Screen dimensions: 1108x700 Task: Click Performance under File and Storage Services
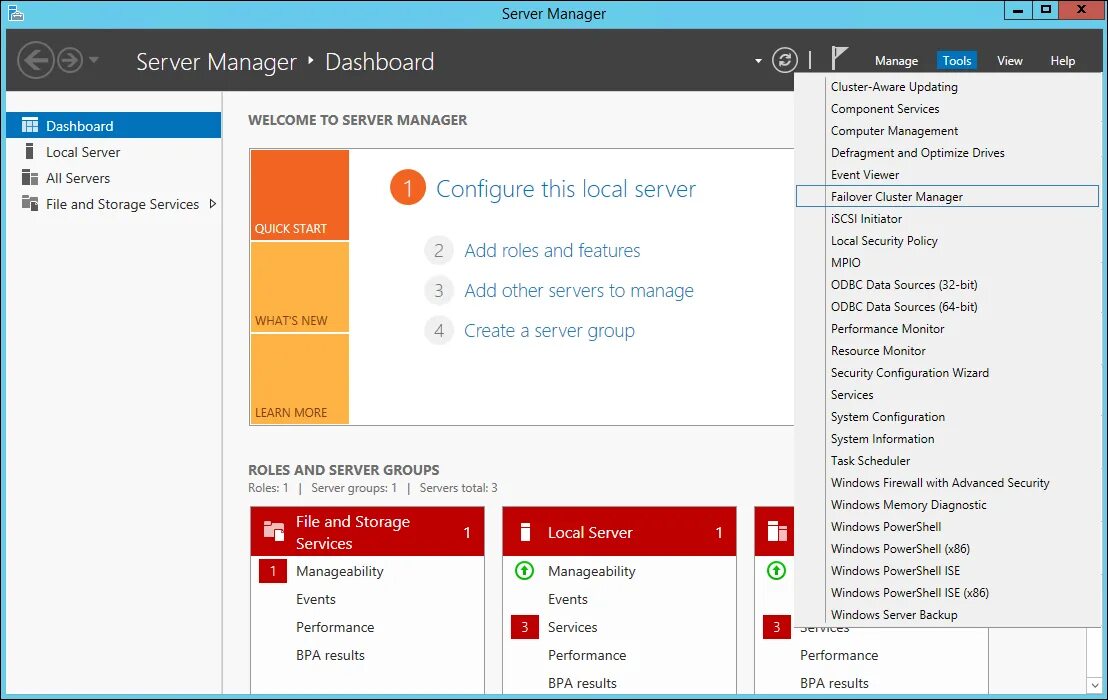(x=335, y=627)
